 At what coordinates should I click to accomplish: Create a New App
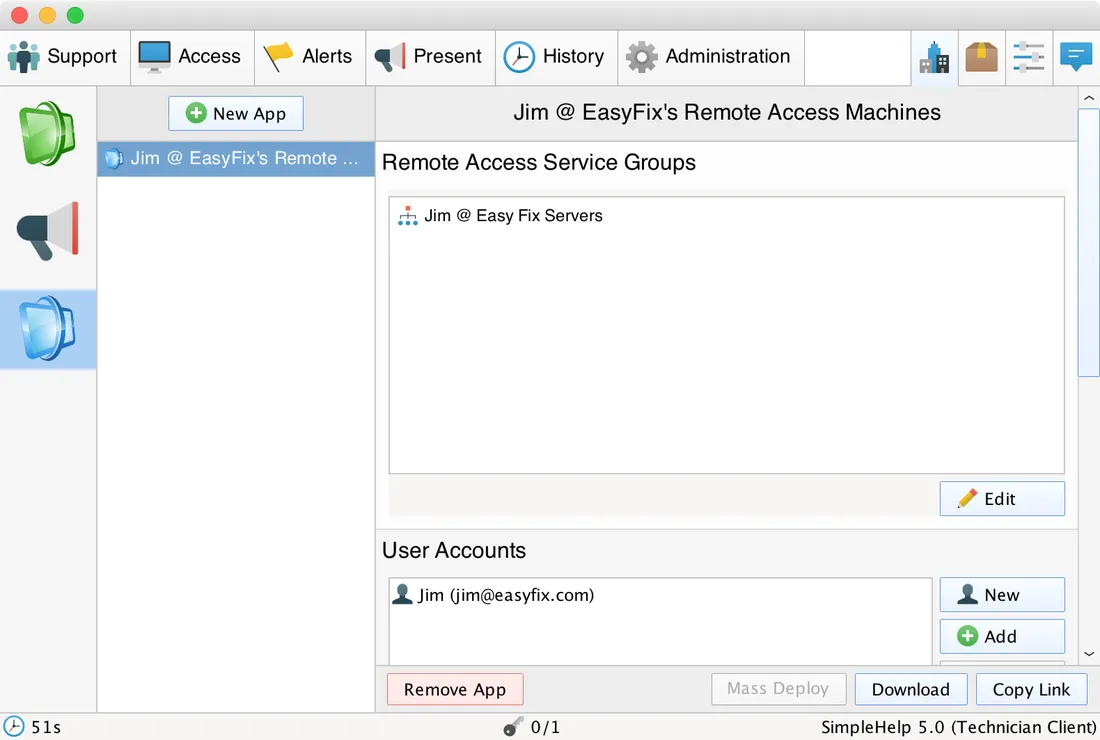pos(235,113)
